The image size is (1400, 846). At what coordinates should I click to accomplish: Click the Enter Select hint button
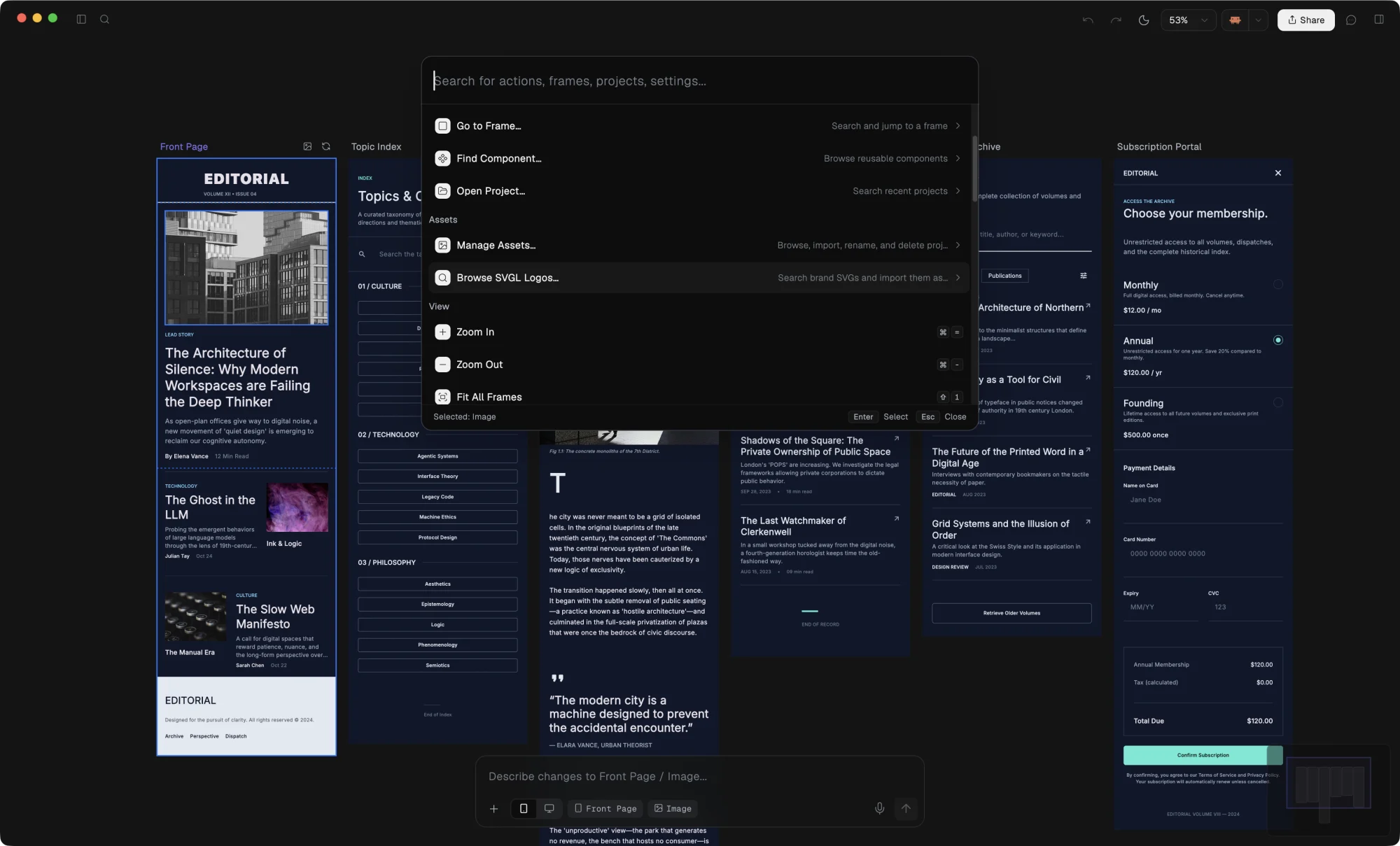(x=878, y=417)
